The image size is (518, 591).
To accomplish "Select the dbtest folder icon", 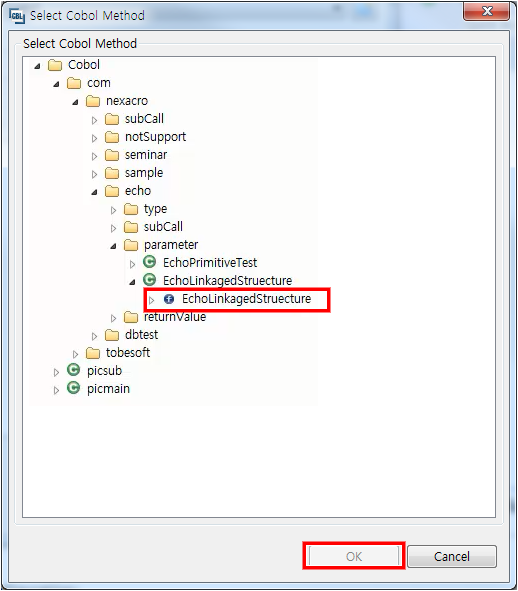I will [x=112, y=335].
